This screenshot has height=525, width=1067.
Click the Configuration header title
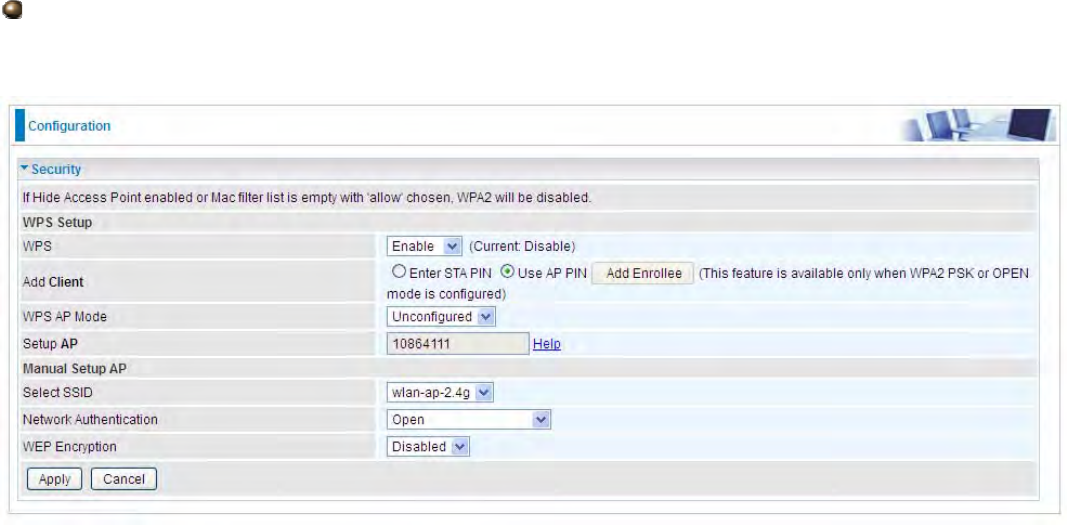pyautogui.click(x=69, y=126)
